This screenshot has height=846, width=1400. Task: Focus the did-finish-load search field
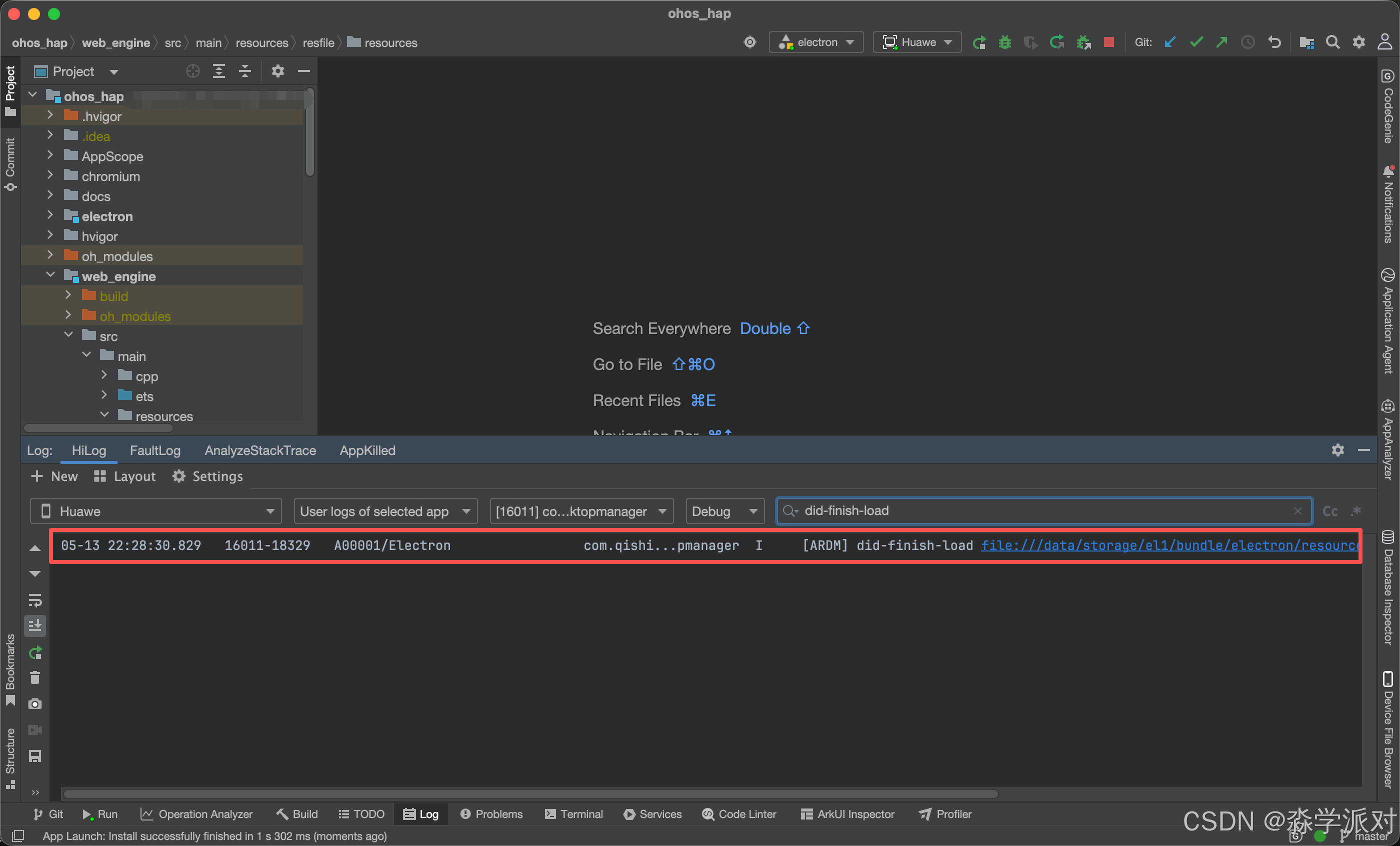click(x=1044, y=511)
